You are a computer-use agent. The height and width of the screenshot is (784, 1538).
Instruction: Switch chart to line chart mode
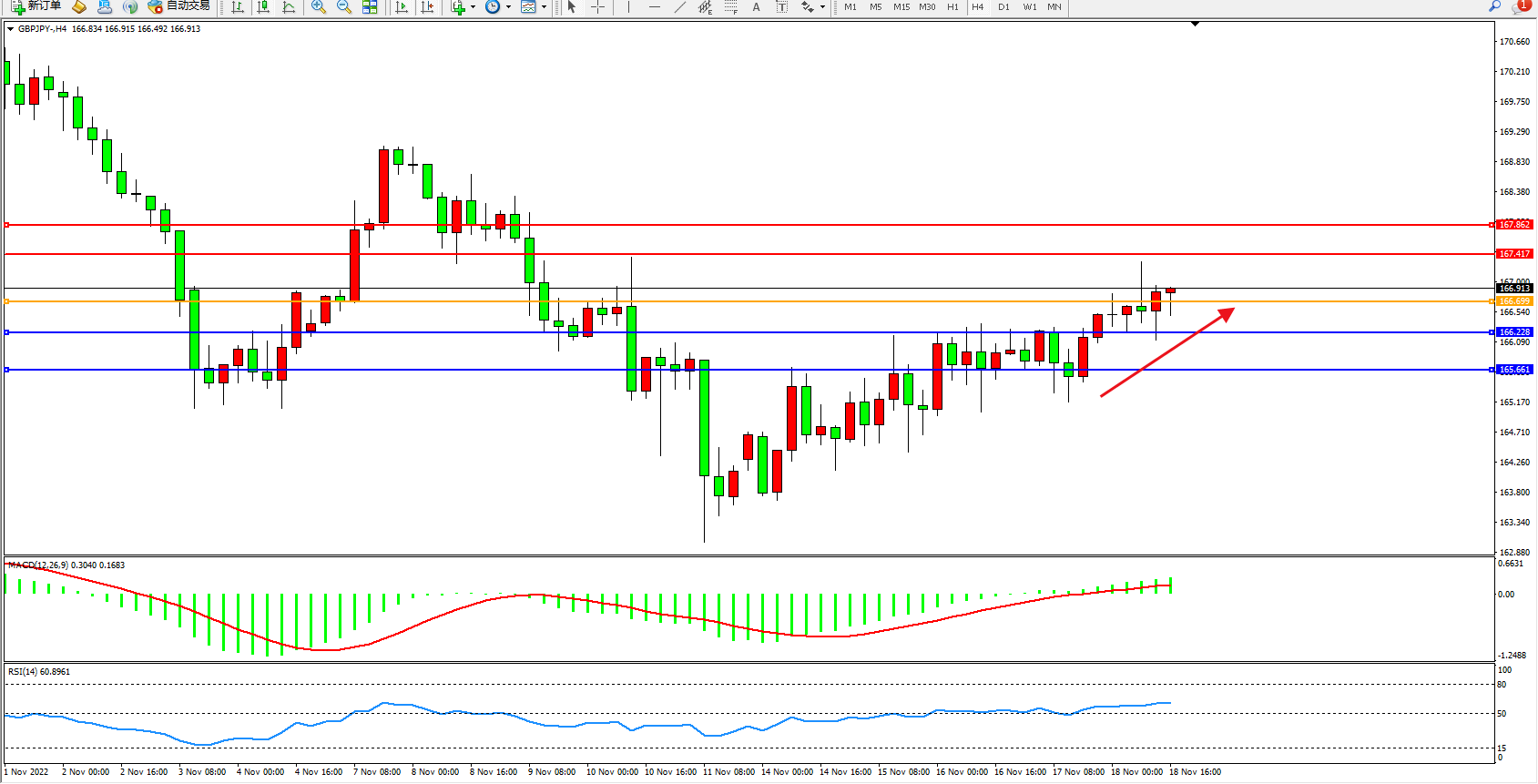289,7
